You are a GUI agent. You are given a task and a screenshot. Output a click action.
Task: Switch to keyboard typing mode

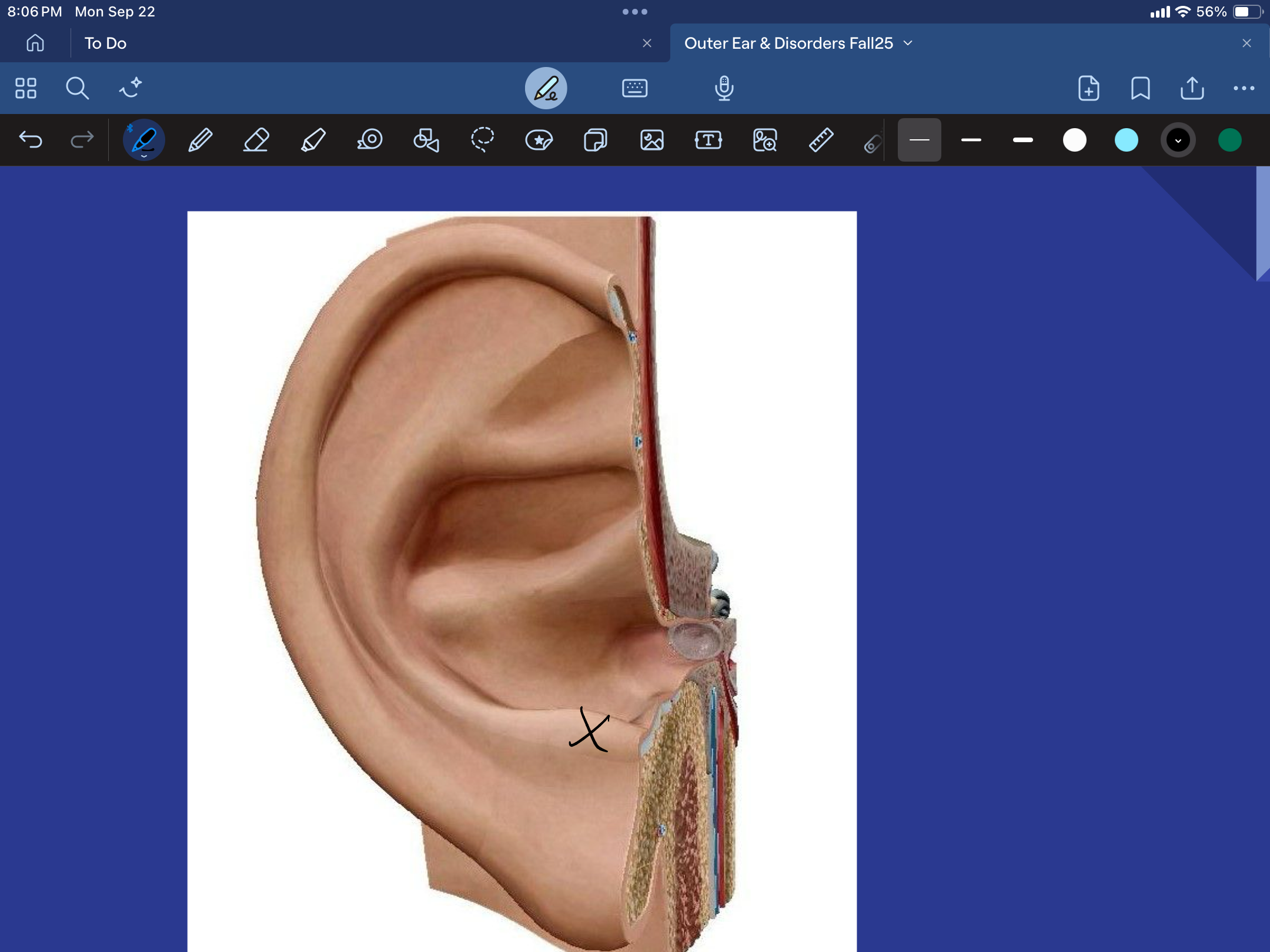tap(634, 88)
